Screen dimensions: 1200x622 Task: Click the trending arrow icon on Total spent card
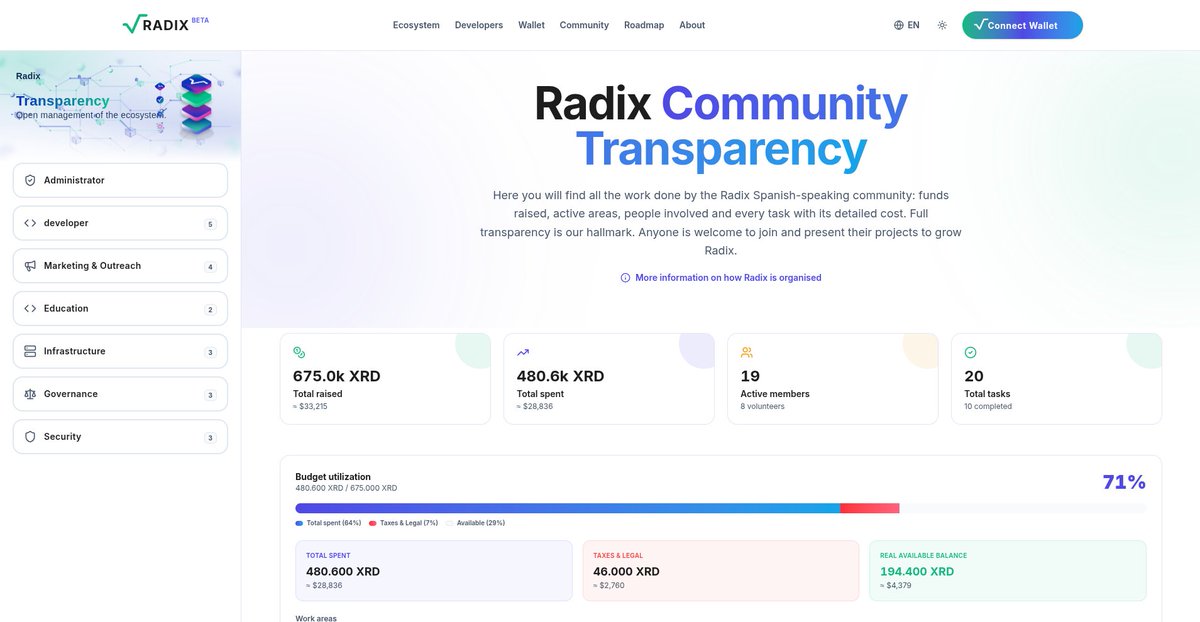[x=523, y=352]
